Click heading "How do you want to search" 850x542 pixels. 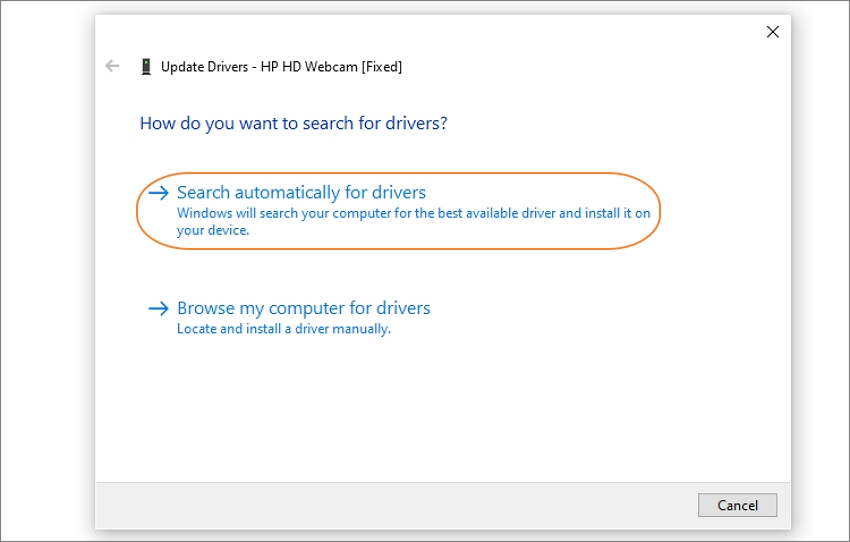click(293, 124)
